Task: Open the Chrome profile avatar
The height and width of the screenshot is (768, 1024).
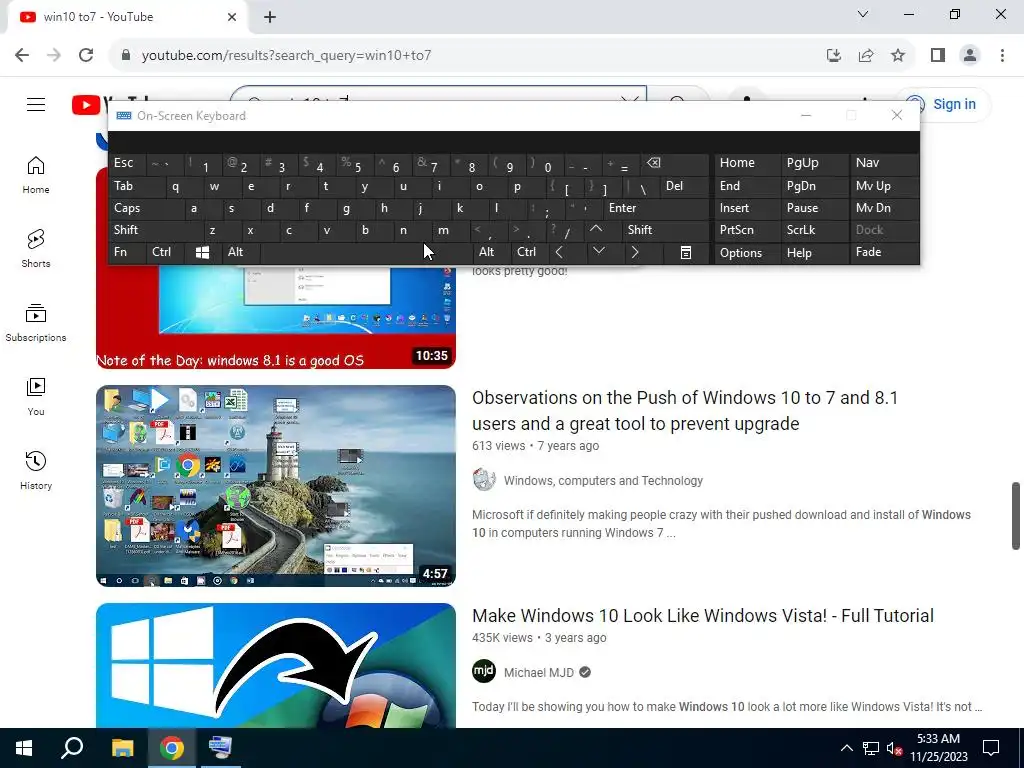Action: 970,56
